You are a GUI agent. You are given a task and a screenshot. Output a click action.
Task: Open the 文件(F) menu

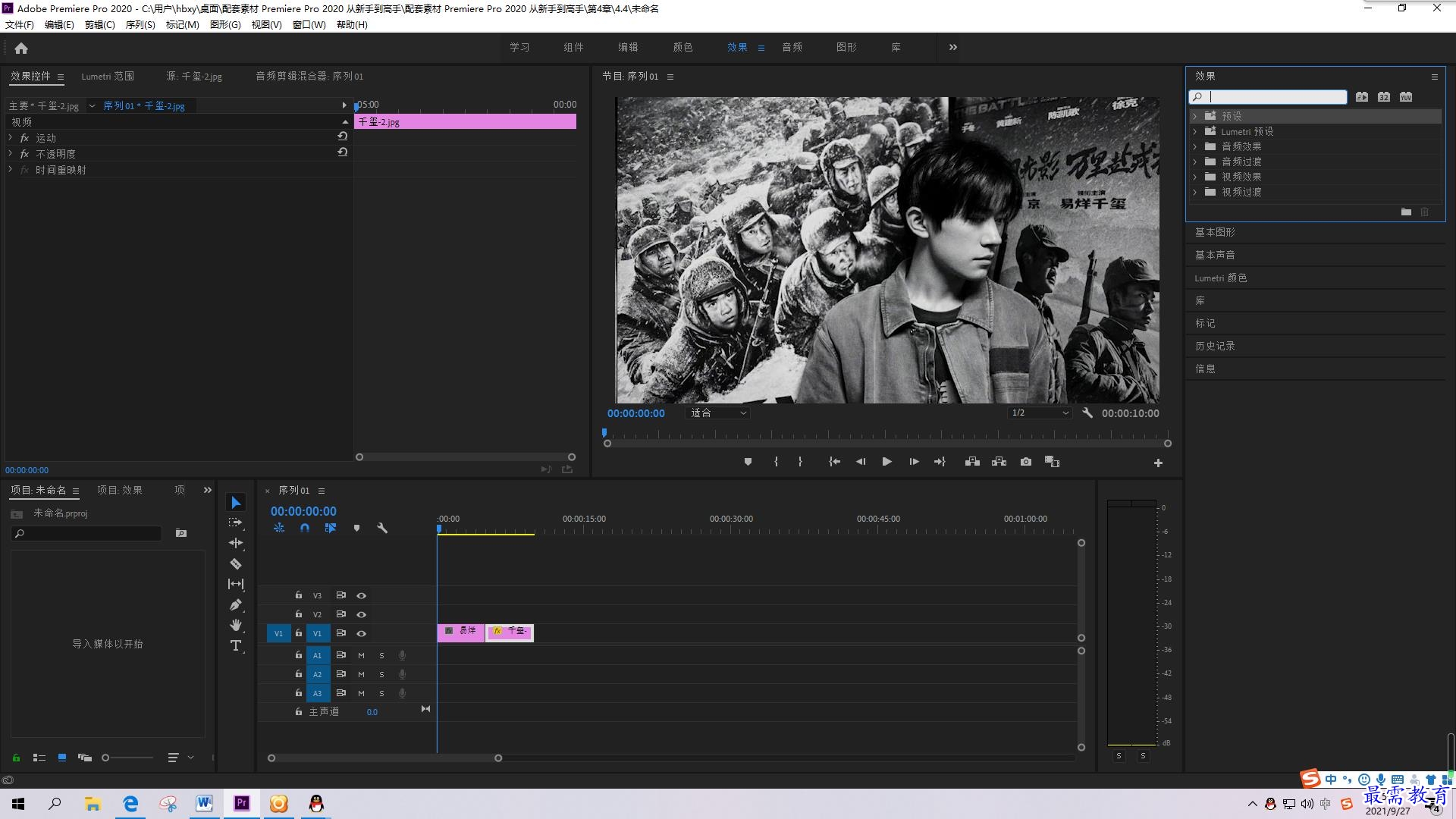click(20, 25)
